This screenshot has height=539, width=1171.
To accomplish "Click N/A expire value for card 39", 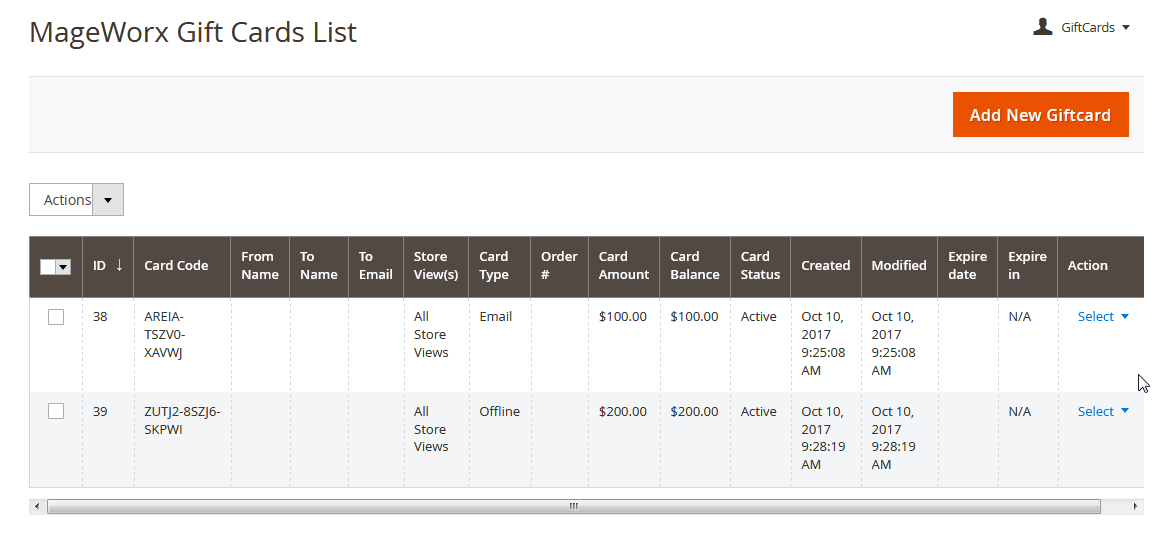I will click(1019, 411).
